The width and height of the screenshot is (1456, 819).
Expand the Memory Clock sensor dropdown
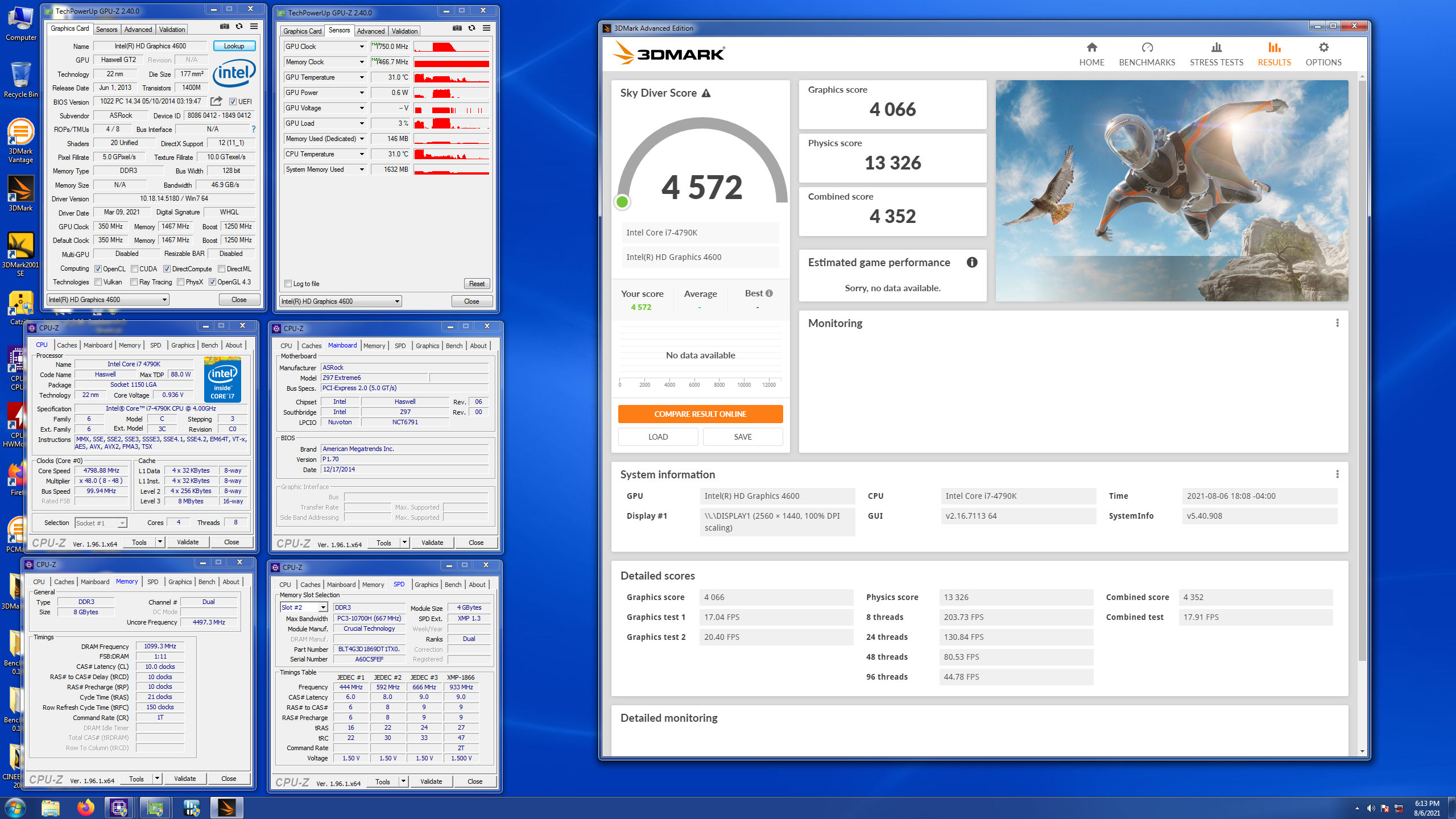361,62
